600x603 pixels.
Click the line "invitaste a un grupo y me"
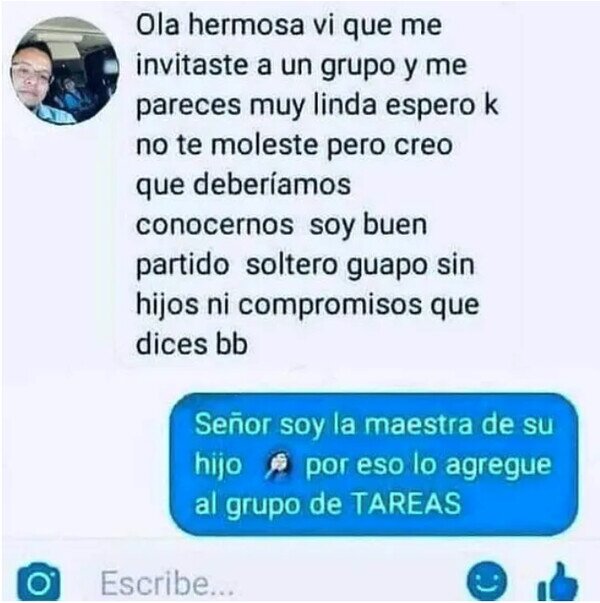pyautogui.click(x=302, y=66)
